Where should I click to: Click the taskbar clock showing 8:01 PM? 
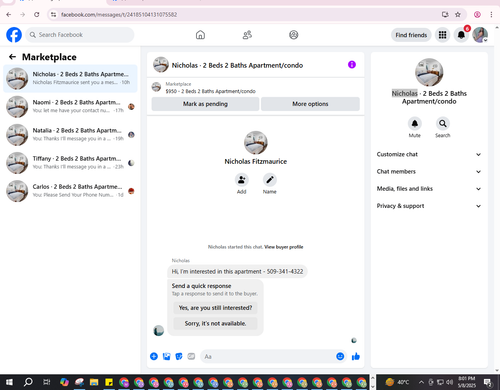467,382
